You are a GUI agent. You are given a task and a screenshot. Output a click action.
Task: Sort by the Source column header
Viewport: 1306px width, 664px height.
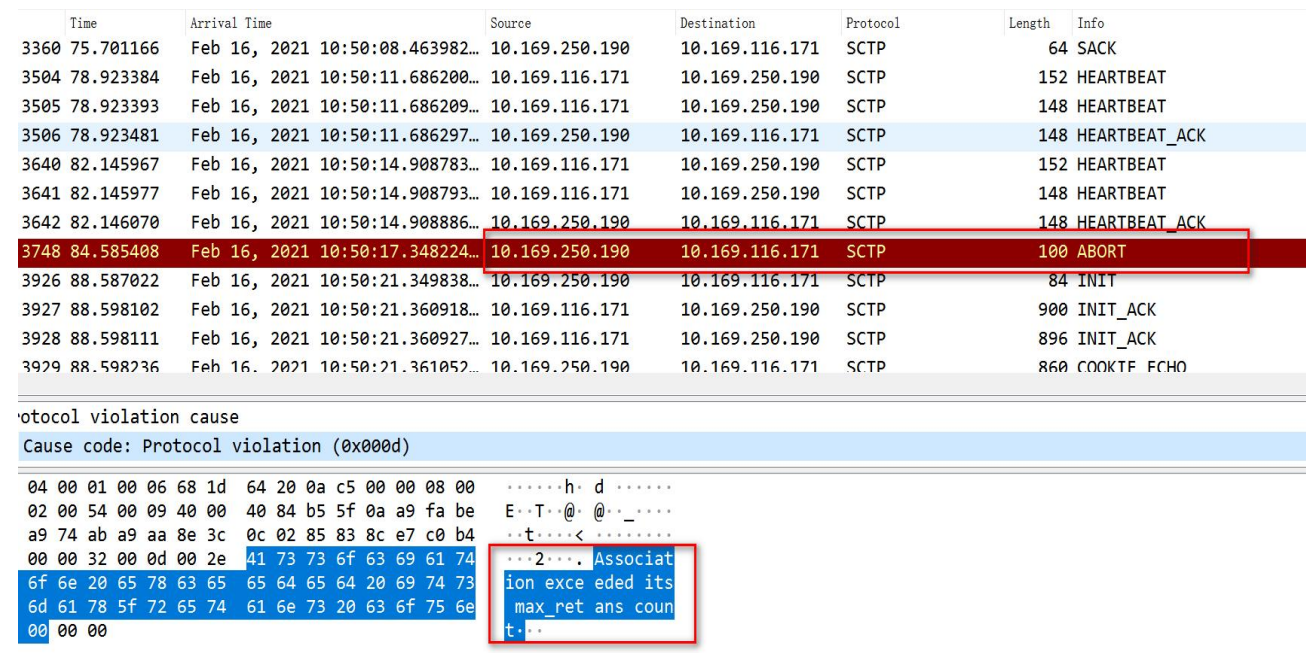[x=510, y=23]
